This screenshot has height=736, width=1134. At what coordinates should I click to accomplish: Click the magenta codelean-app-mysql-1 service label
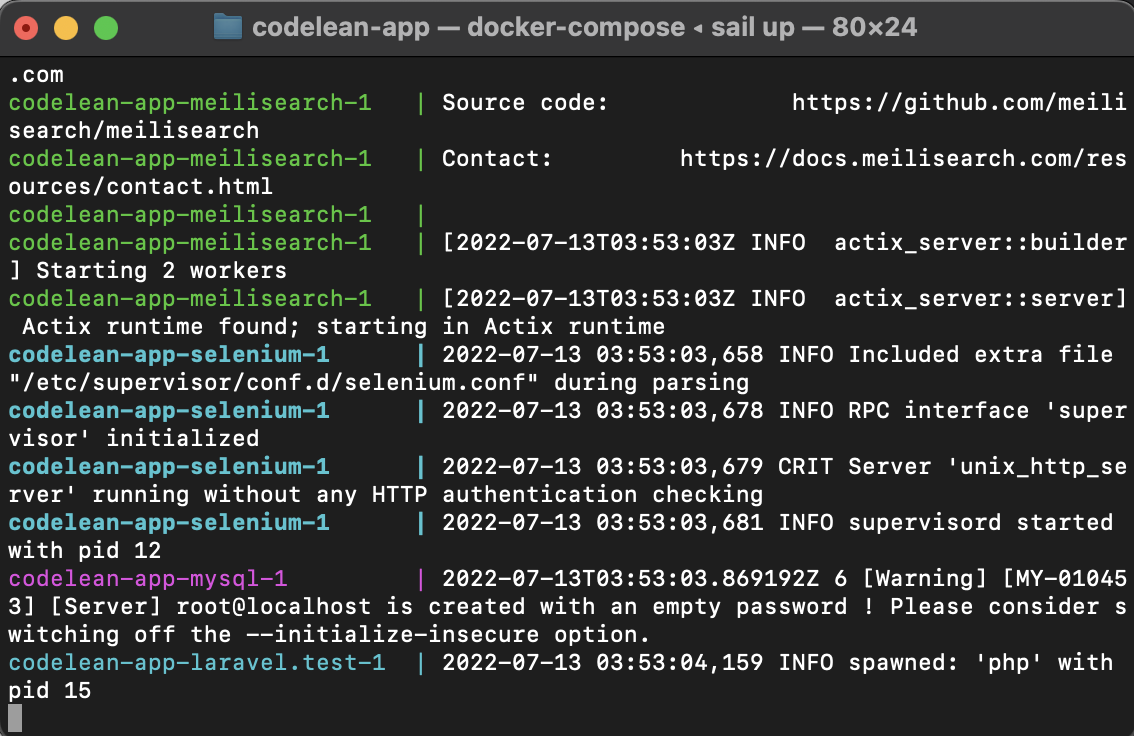tap(148, 578)
